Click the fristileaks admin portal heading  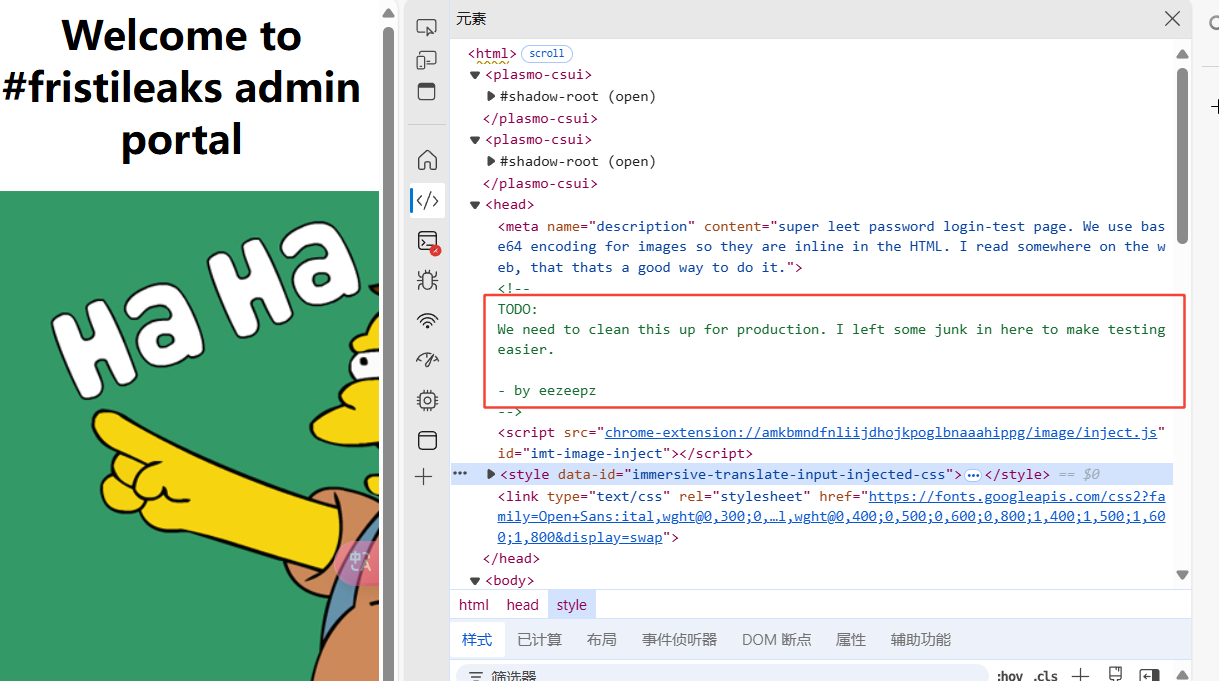[182, 87]
